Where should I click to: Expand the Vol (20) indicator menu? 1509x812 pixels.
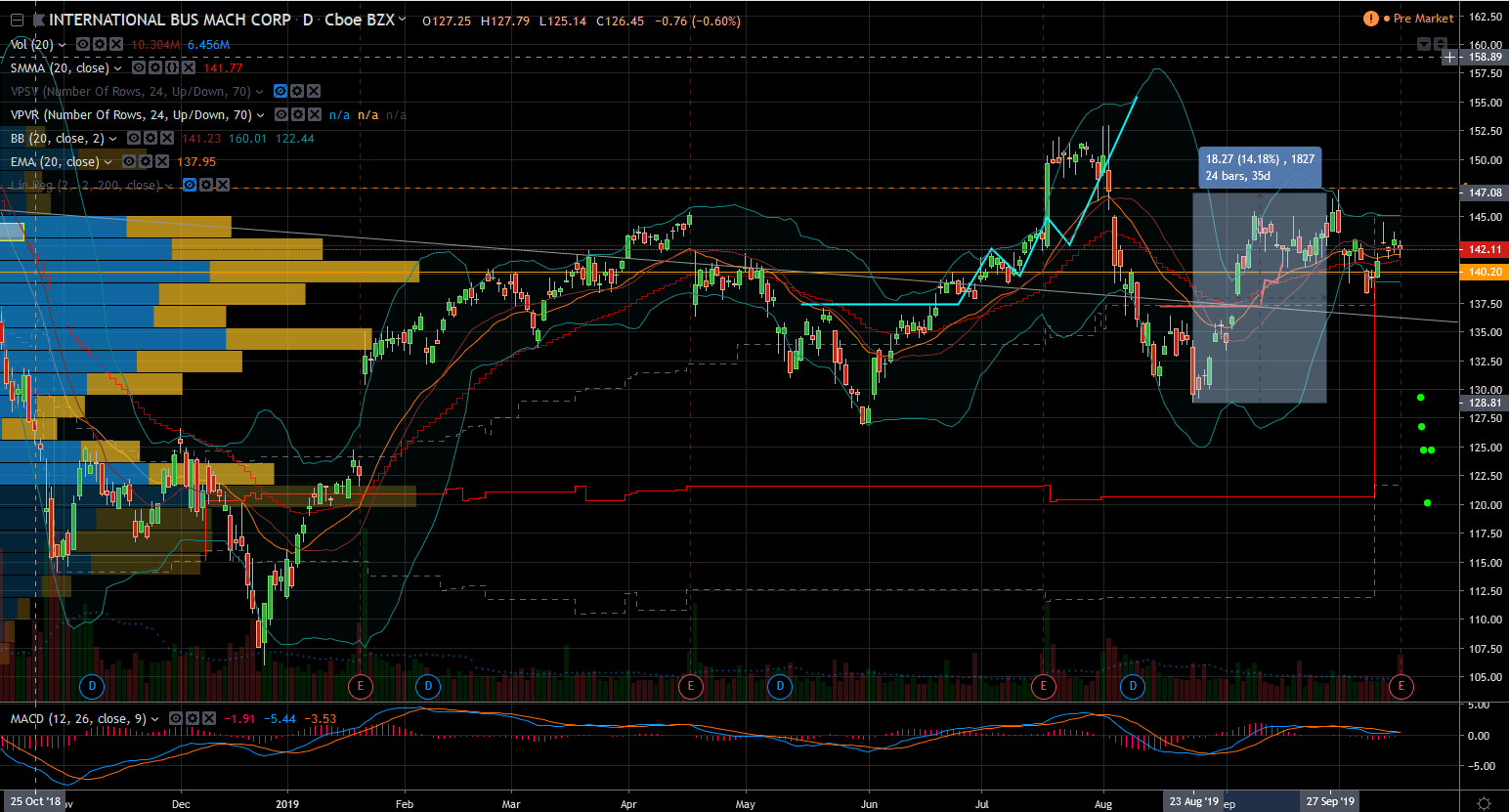pyautogui.click(x=63, y=45)
